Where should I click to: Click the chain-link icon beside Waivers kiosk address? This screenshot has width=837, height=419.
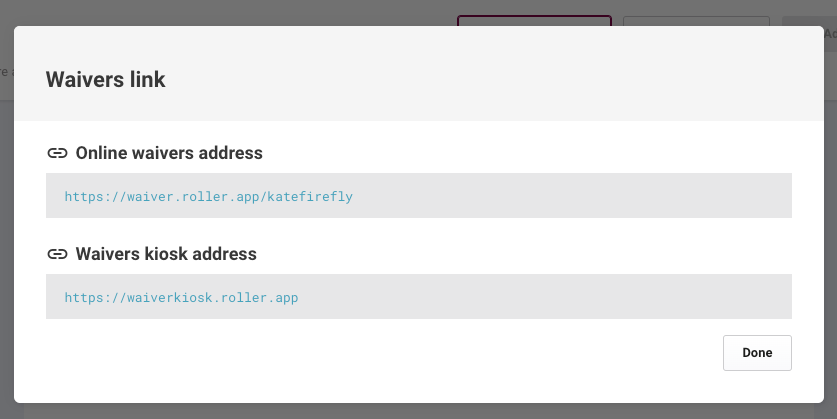tap(57, 254)
